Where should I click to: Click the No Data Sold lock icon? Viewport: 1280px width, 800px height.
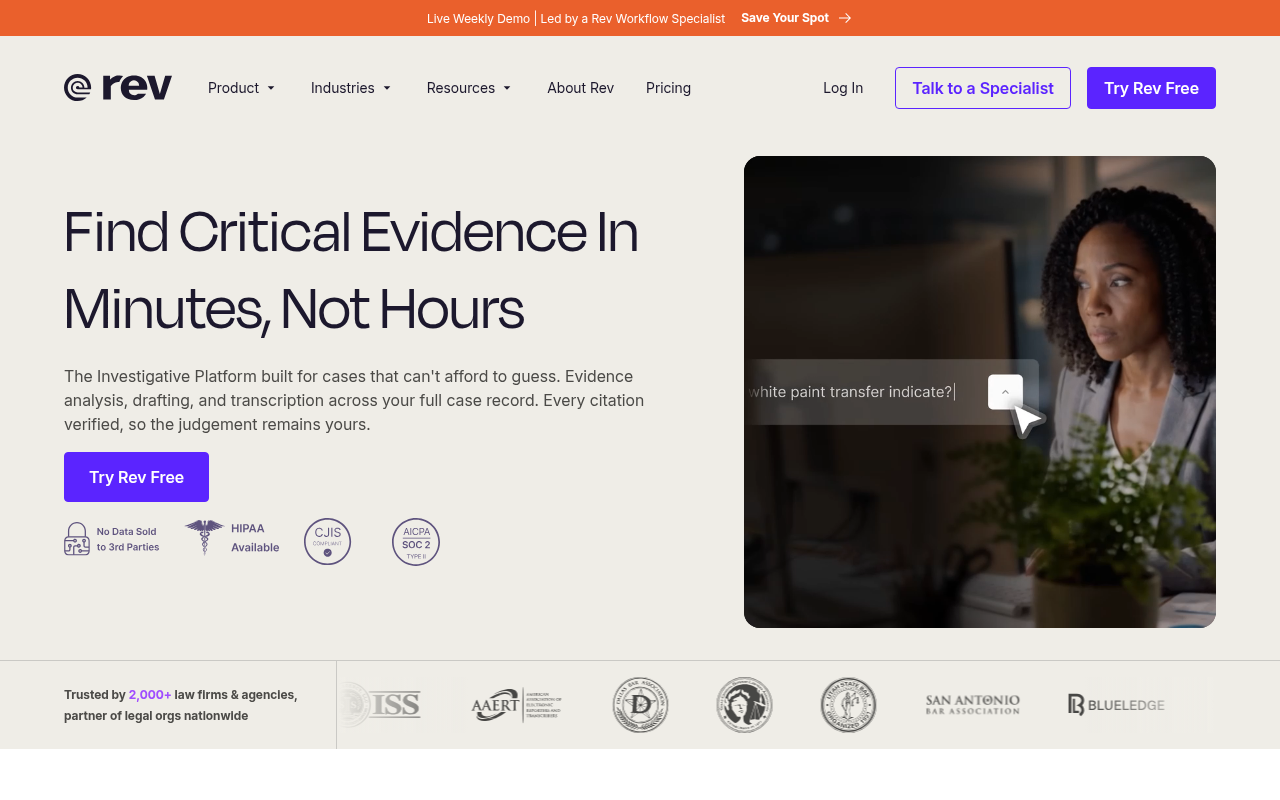coord(77,539)
